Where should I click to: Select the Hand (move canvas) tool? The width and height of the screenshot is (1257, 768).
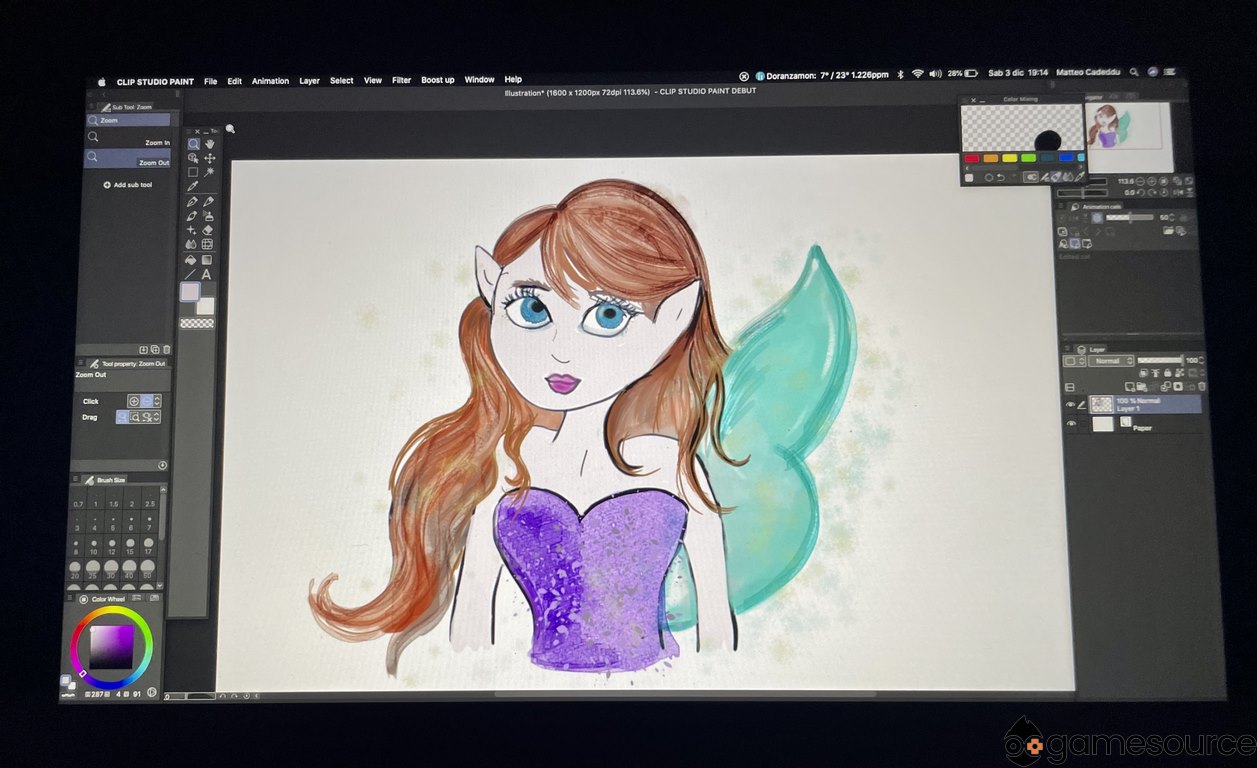click(209, 144)
